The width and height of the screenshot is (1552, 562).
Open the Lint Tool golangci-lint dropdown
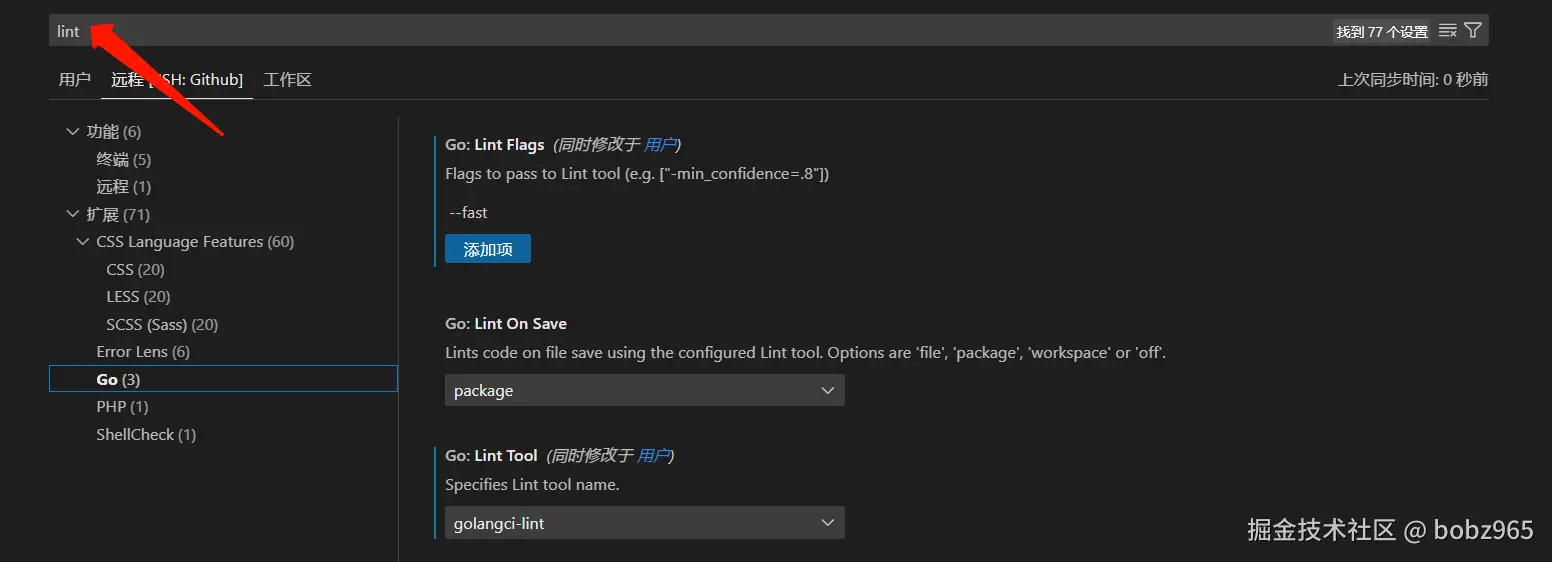tap(644, 522)
